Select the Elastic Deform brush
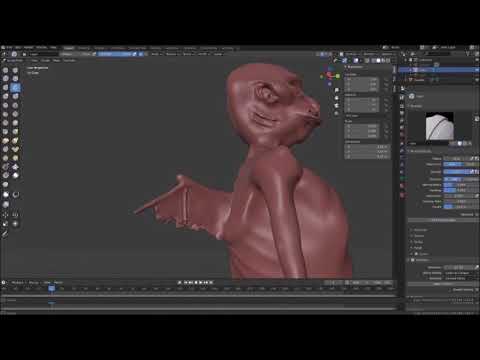The image size is (480, 360). click(x=6, y=140)
